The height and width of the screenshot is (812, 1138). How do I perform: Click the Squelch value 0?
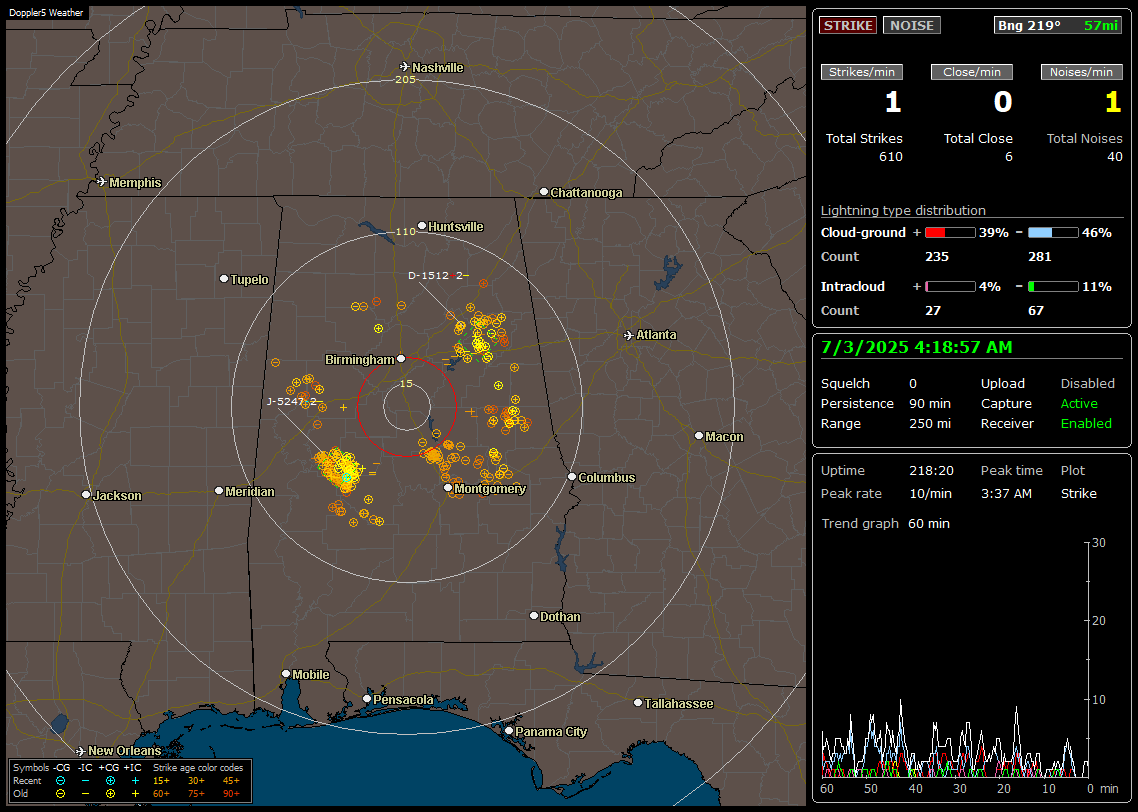pyautogui.click(x=913, y=383)
